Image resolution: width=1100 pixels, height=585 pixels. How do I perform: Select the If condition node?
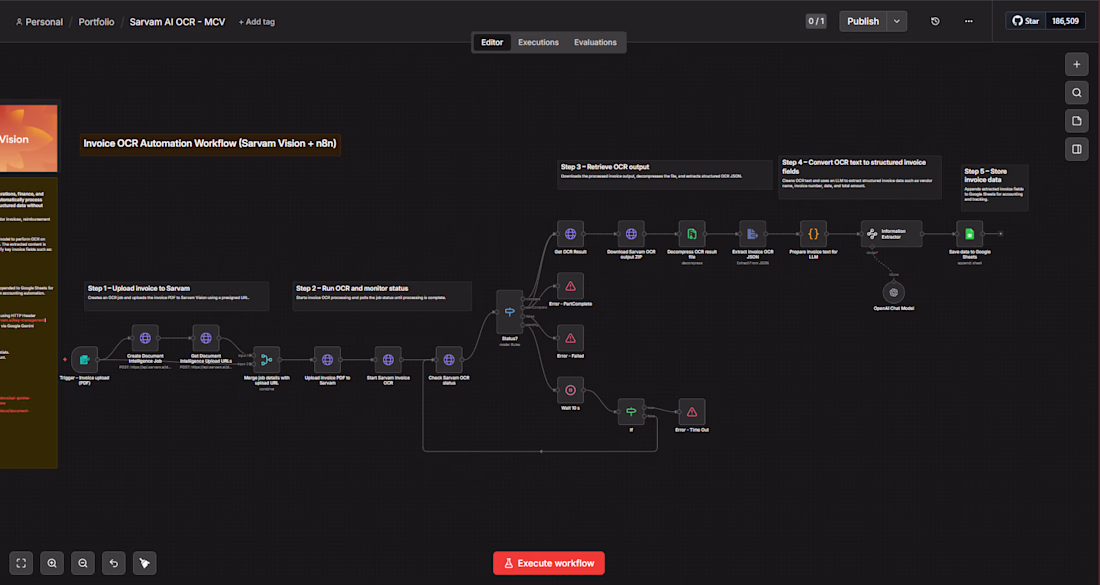pyautogui.click(x=631, y=412)
